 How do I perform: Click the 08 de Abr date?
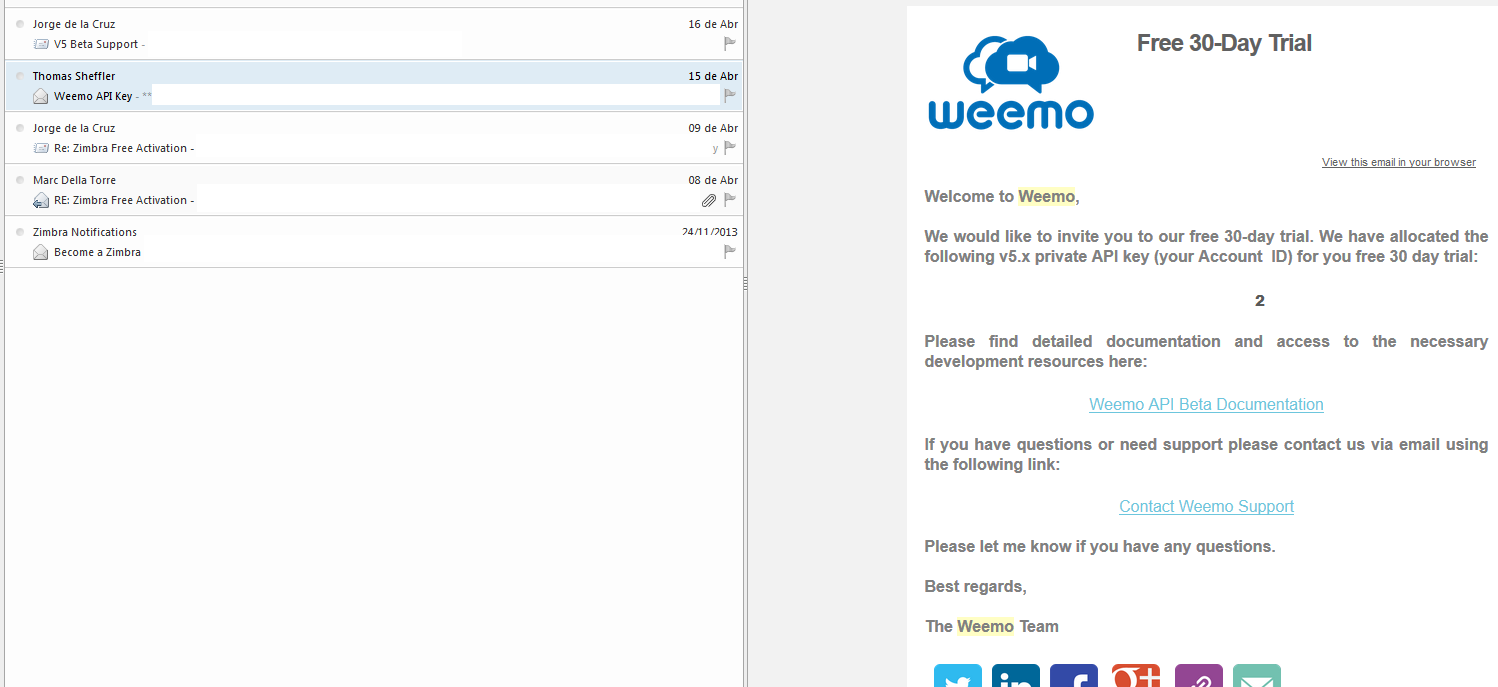(x=713, y=180)
